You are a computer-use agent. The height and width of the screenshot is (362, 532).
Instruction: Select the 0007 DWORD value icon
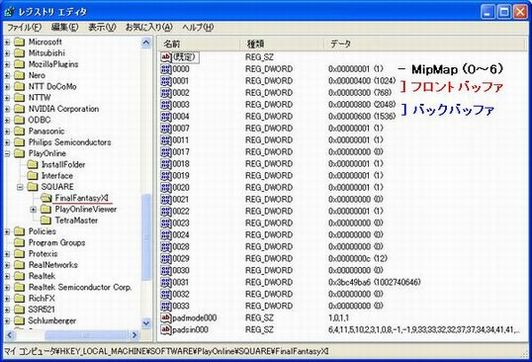point(166,128)
